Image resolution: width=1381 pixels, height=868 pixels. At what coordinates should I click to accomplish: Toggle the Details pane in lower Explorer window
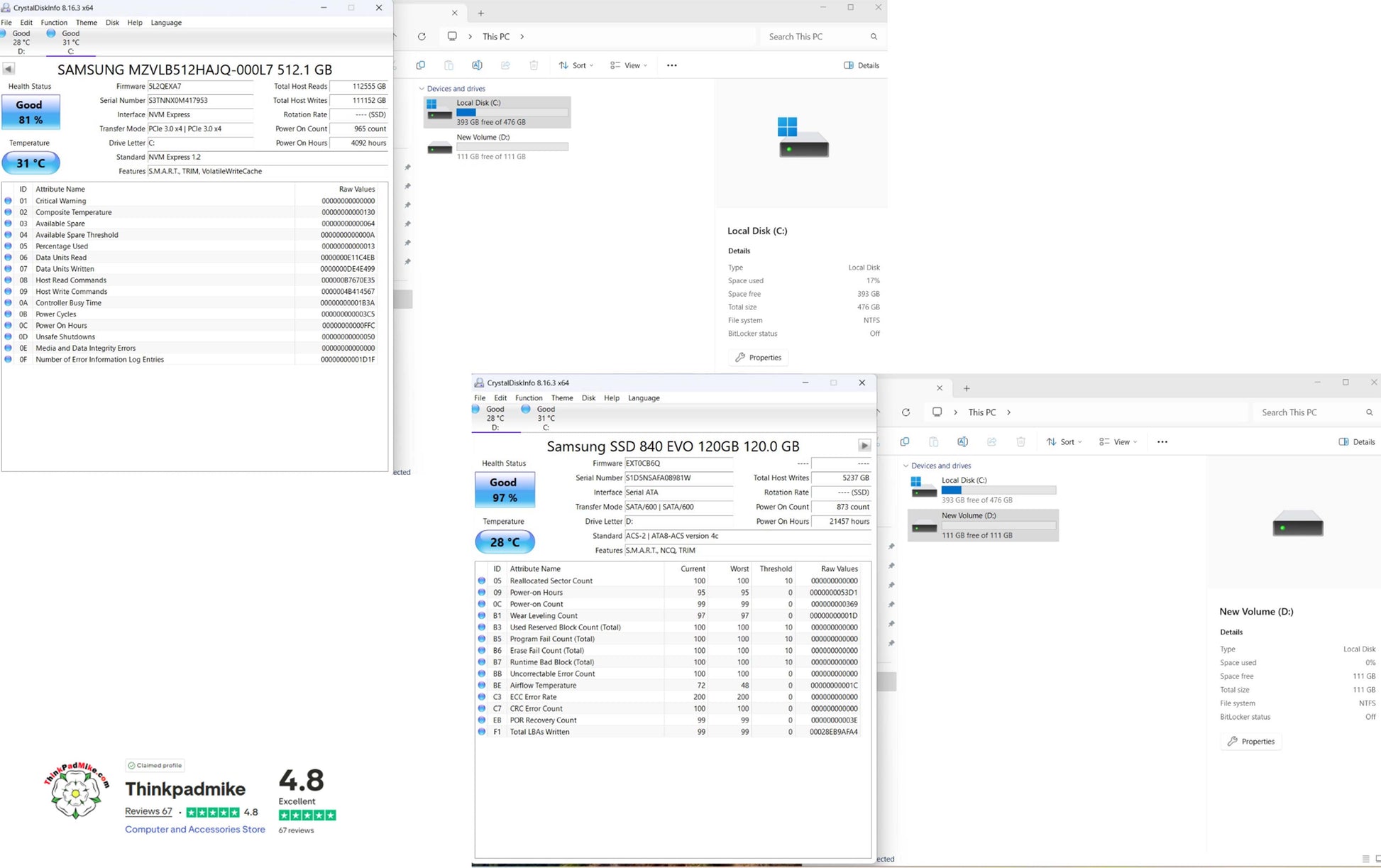click(x=1357, y=441)
